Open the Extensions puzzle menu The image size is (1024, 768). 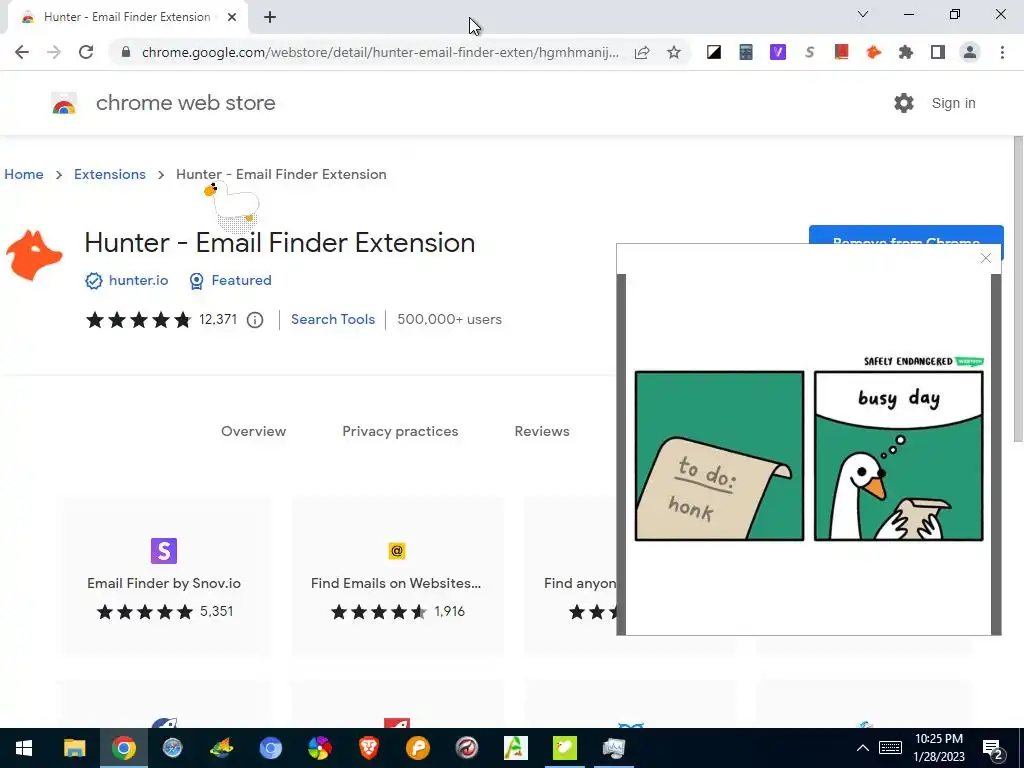pyautogui.click(x=906, y=52)
